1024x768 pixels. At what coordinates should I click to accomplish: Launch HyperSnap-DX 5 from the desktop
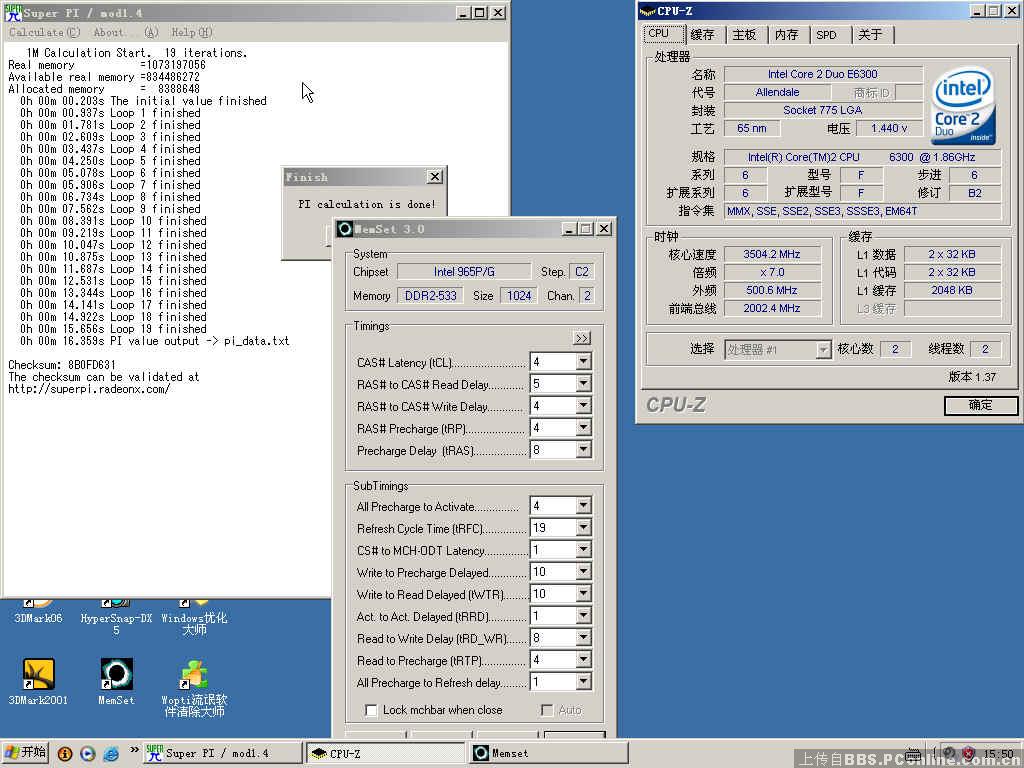click(116, 618)
